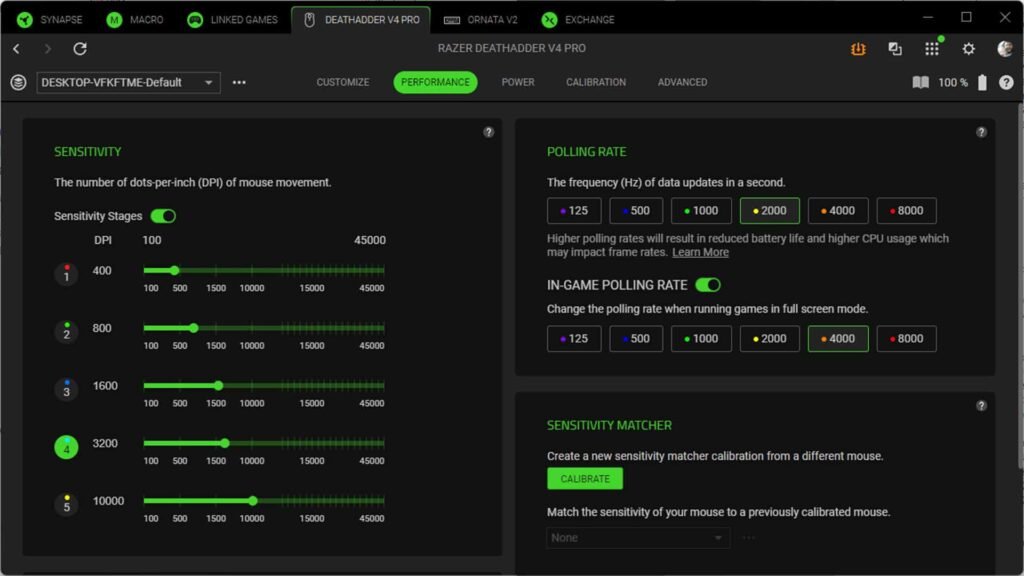Click the 10000 DPI value of stage 5
This screenshot has height=576, width=1024.
(108, 501)
